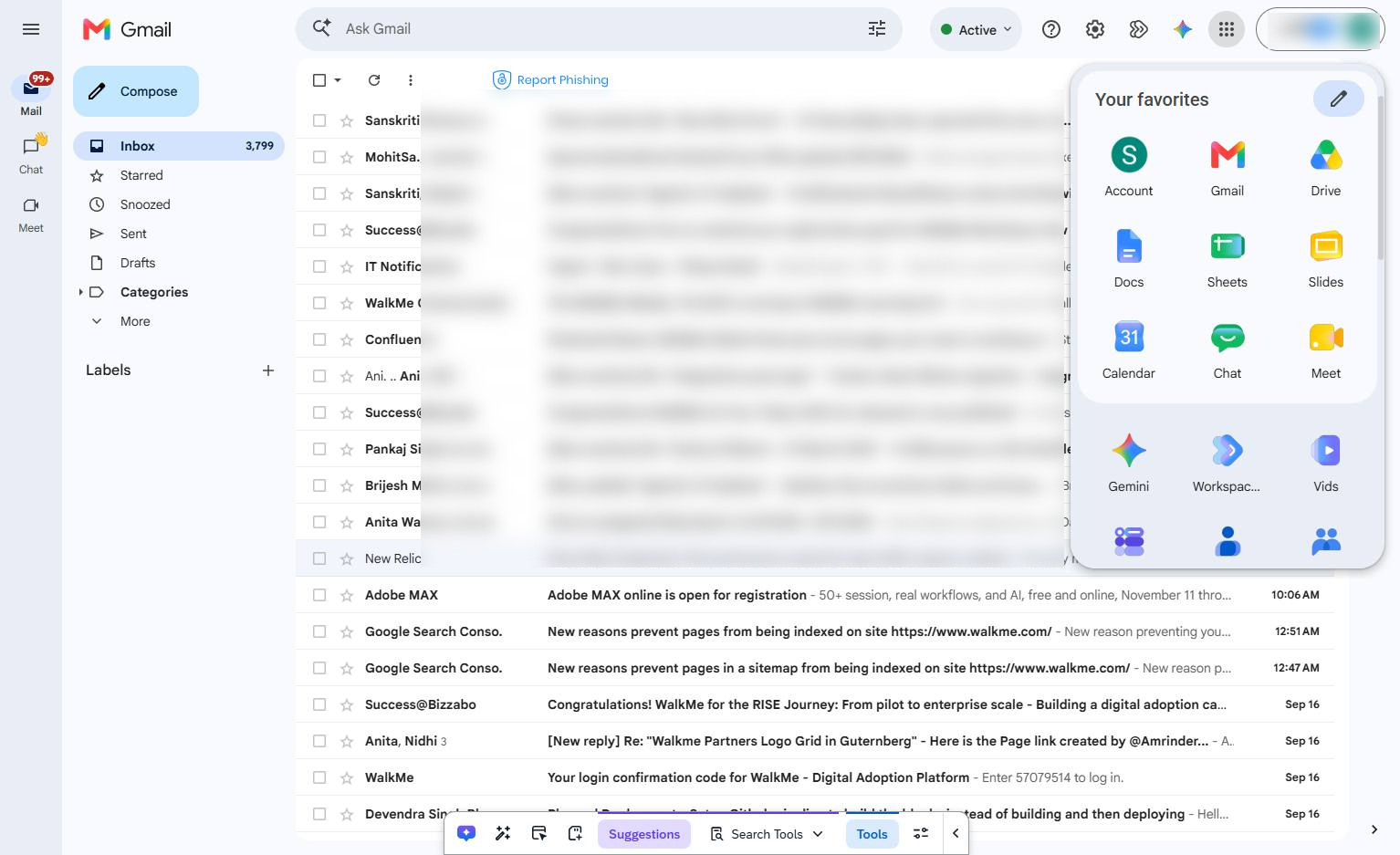Open the Starred folder
This screenshot has width=1400, height=855.
coord(141,175)
